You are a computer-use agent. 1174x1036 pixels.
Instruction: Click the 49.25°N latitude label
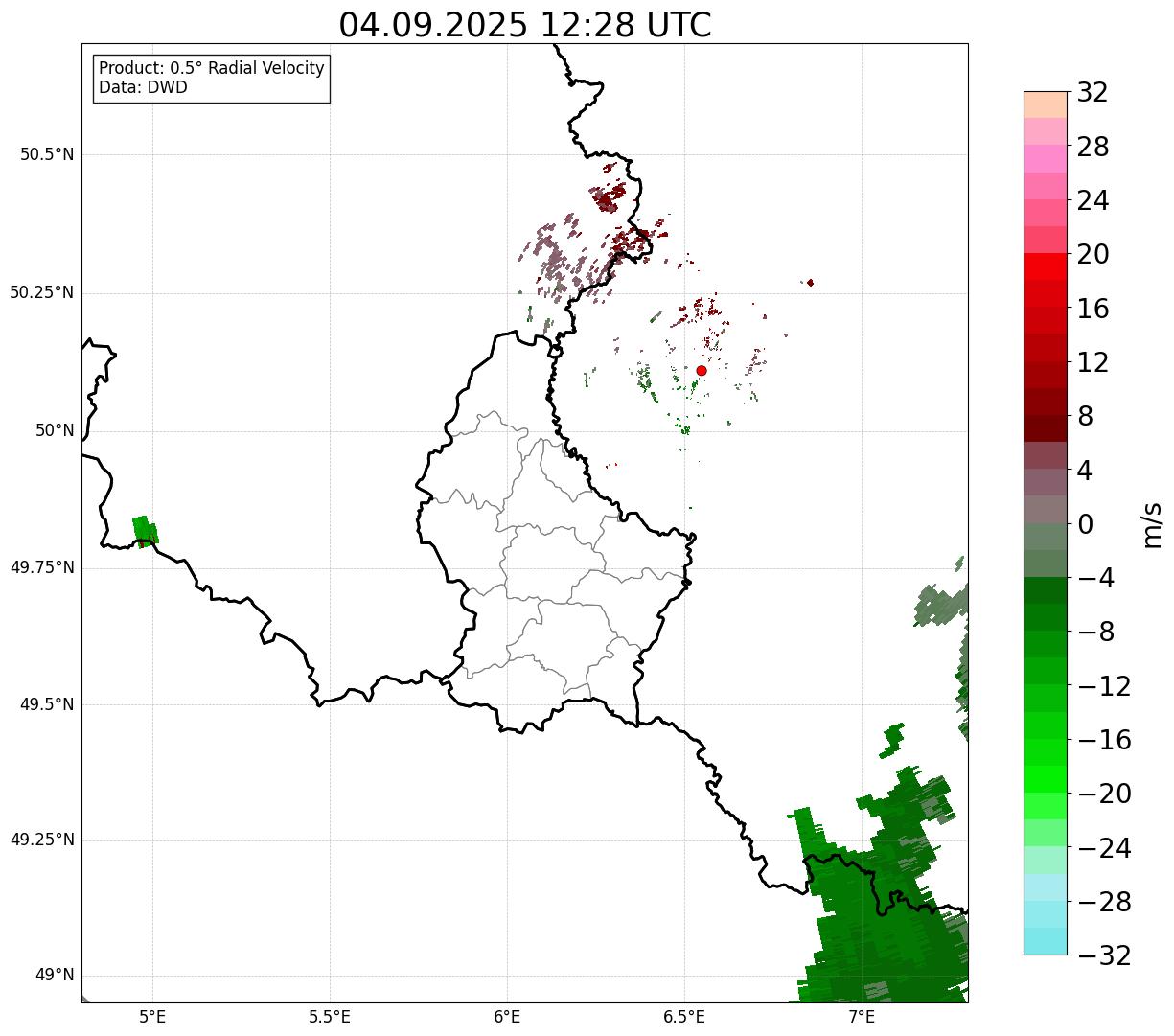point(42,840)
